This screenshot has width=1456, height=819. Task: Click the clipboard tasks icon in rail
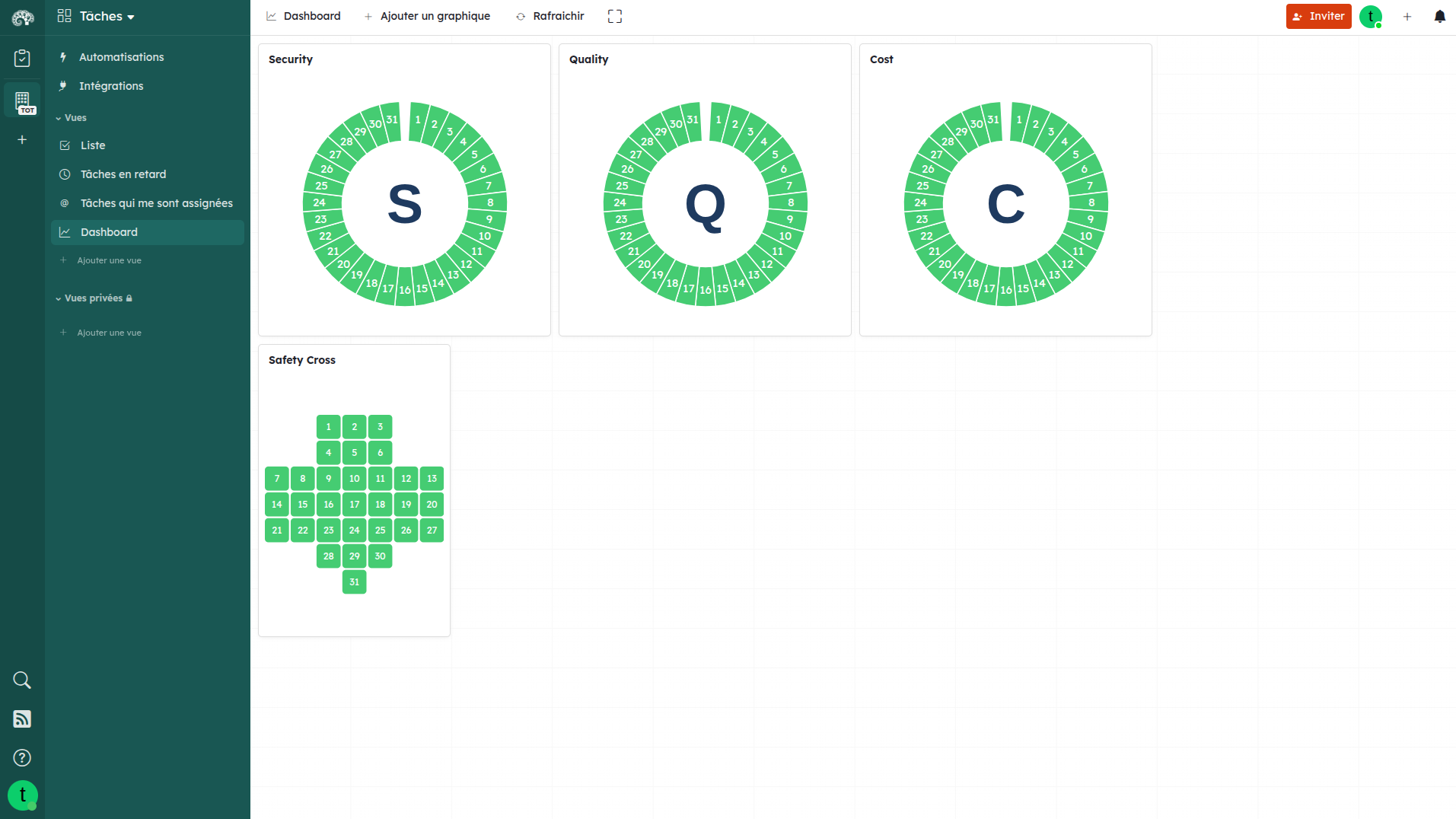[x=22, y=58]
